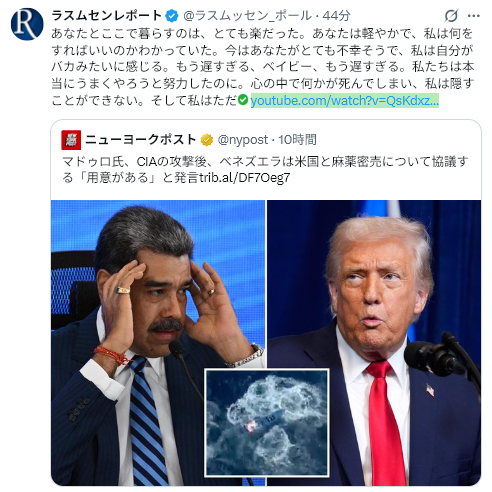Open Grok explain icon on the post
The width and height of the screenshot is (492, 492).
[451, 16]
